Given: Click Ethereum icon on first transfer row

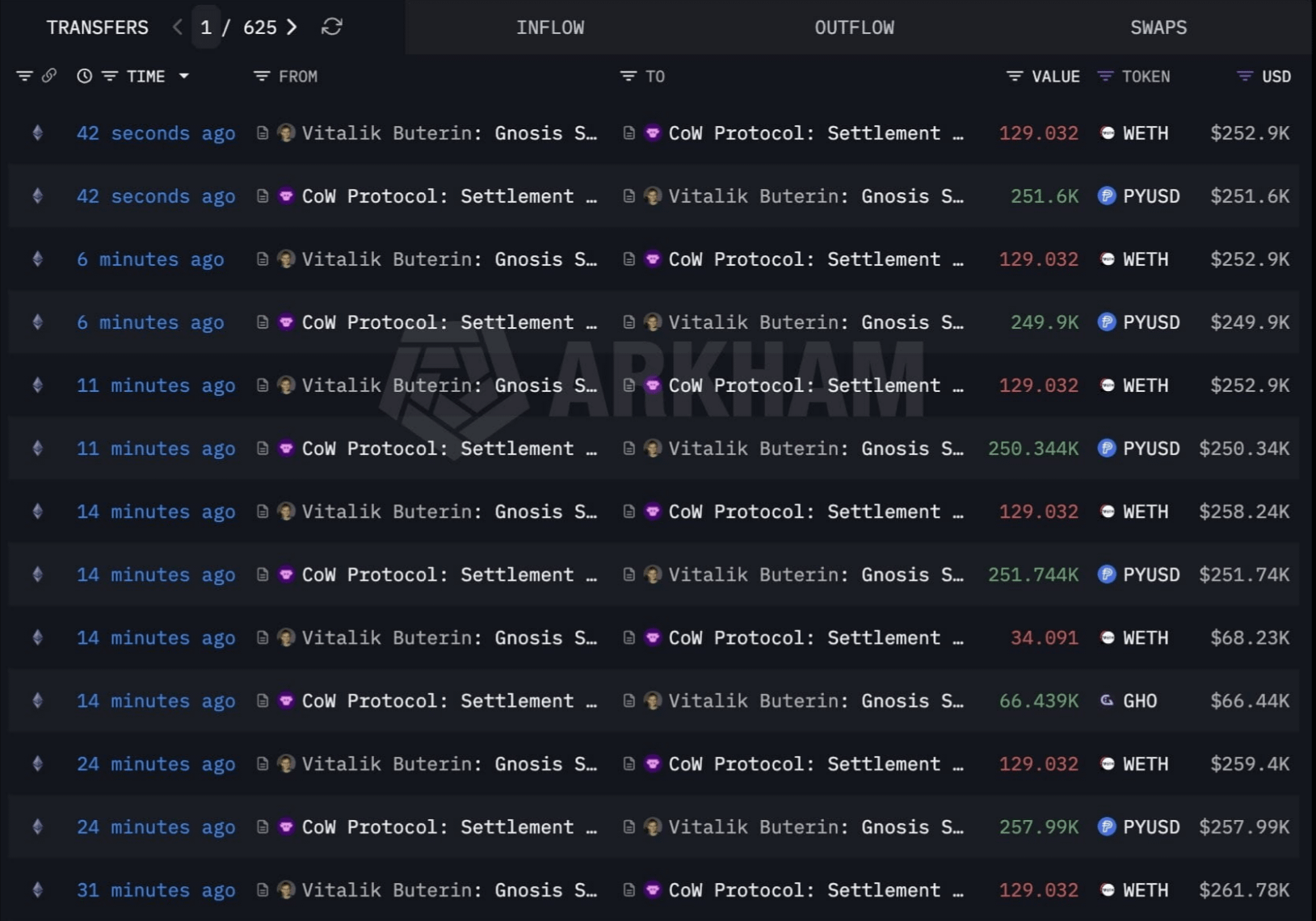Looking at the screenshot, I should point(37,132).
